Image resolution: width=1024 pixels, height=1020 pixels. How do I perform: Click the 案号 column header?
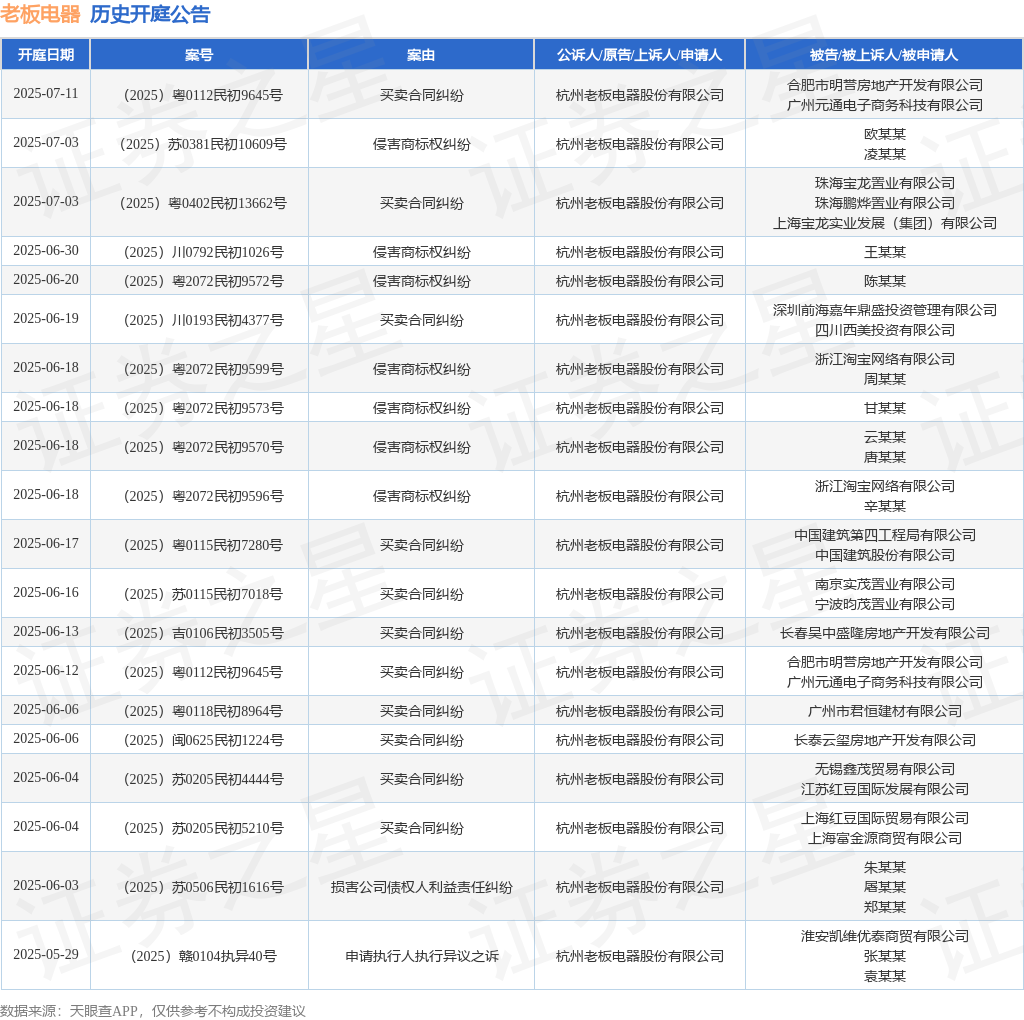point(199,55)
